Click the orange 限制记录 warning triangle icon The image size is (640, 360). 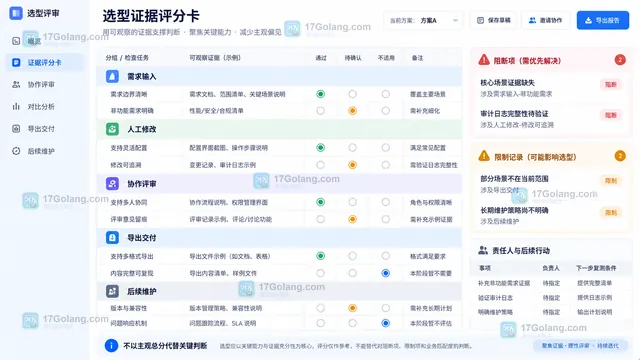[x=484, y=156]
